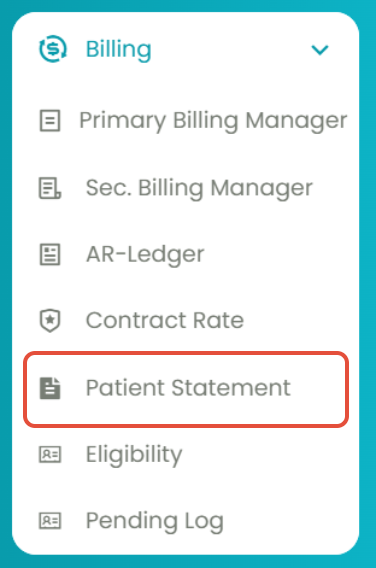Collapse the Billing section using the chevron
Screen dimensions: 376x568
[320, 50]
